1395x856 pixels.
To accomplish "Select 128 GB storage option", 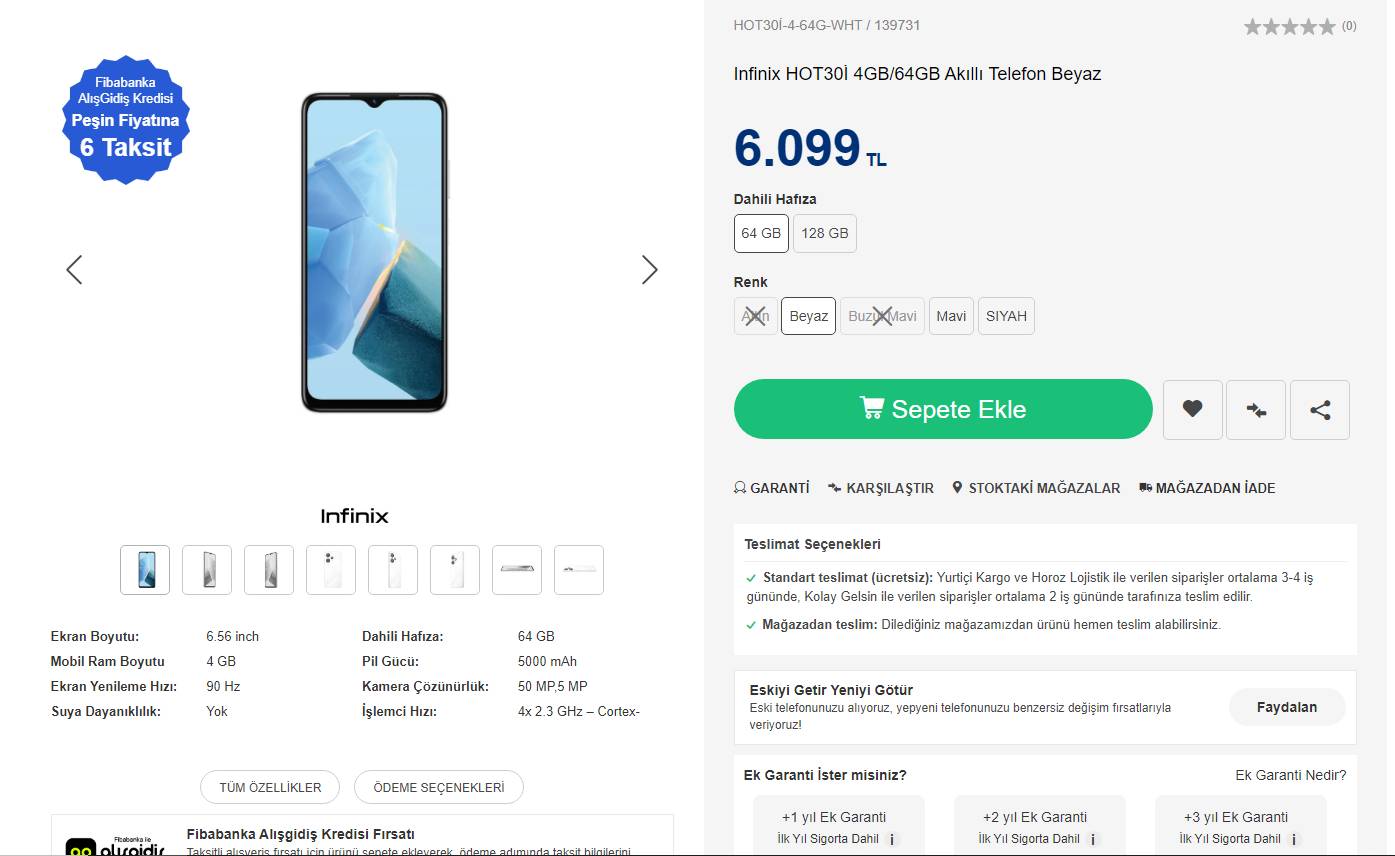I will tap(825, 233).
